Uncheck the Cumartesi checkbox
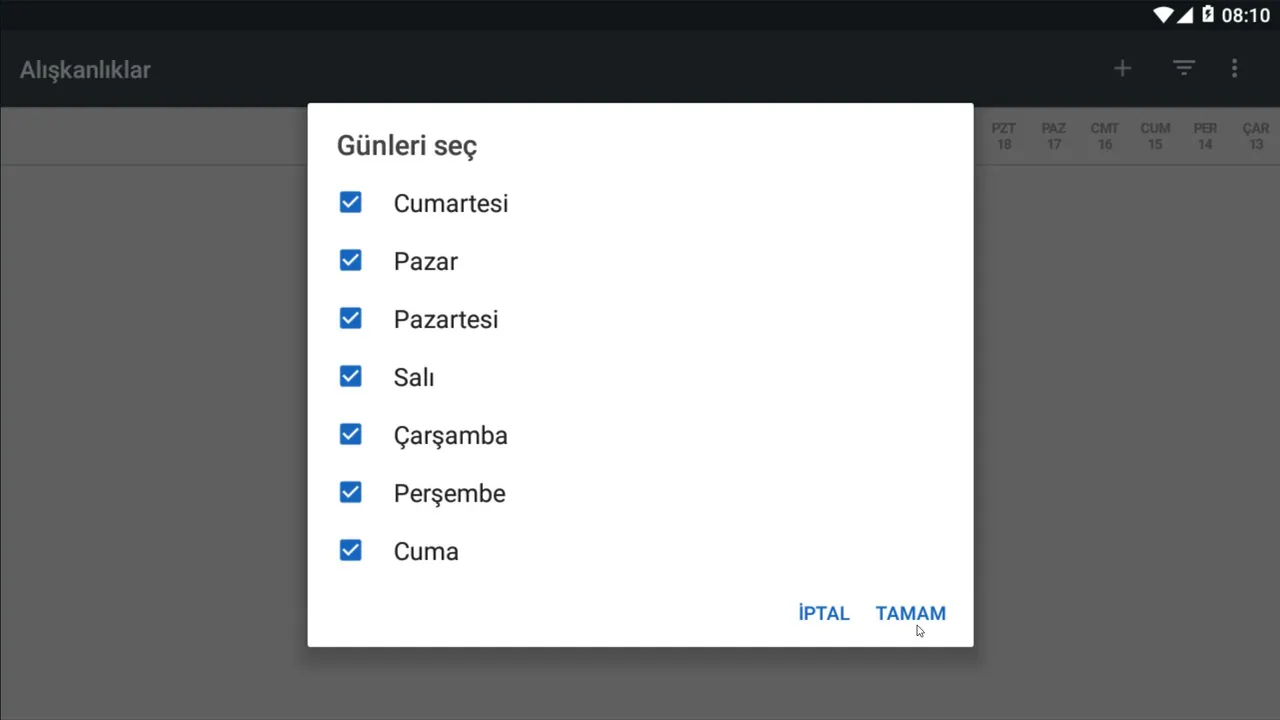1280x720 pixels. click(x=350, y=203)
